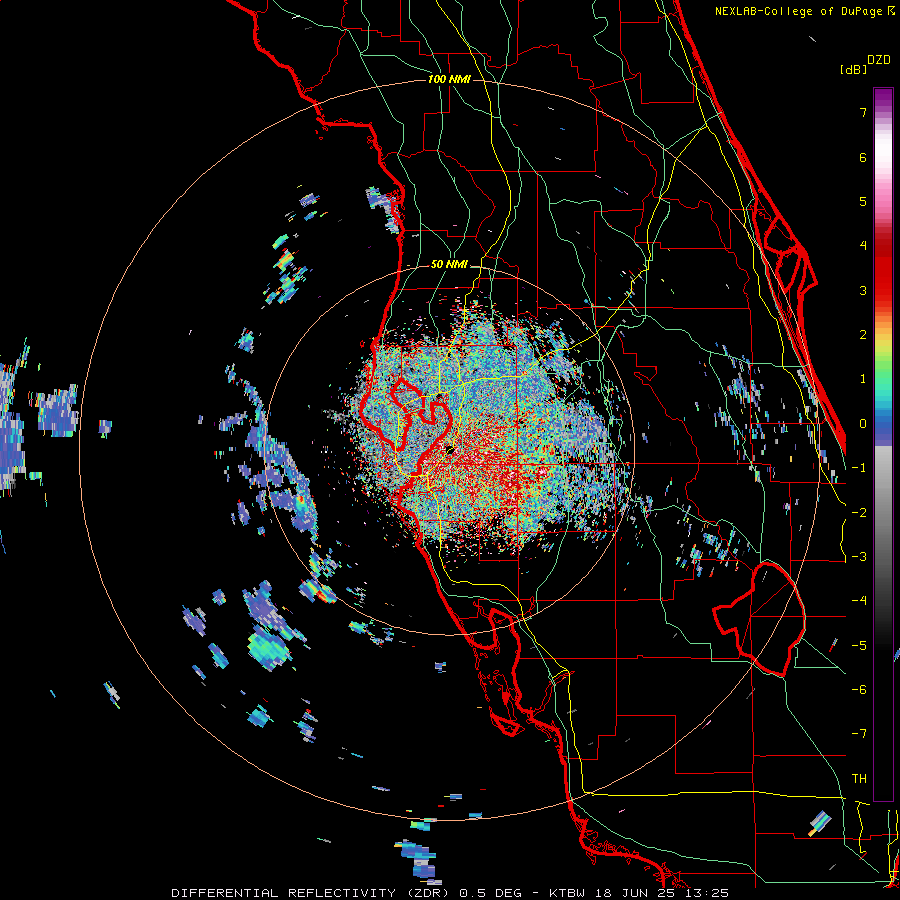Click the -6 tick on the scale
Image resolution: width=900 pixels, height=900 pixels.
pyautogui.click(x=859, y=690)
